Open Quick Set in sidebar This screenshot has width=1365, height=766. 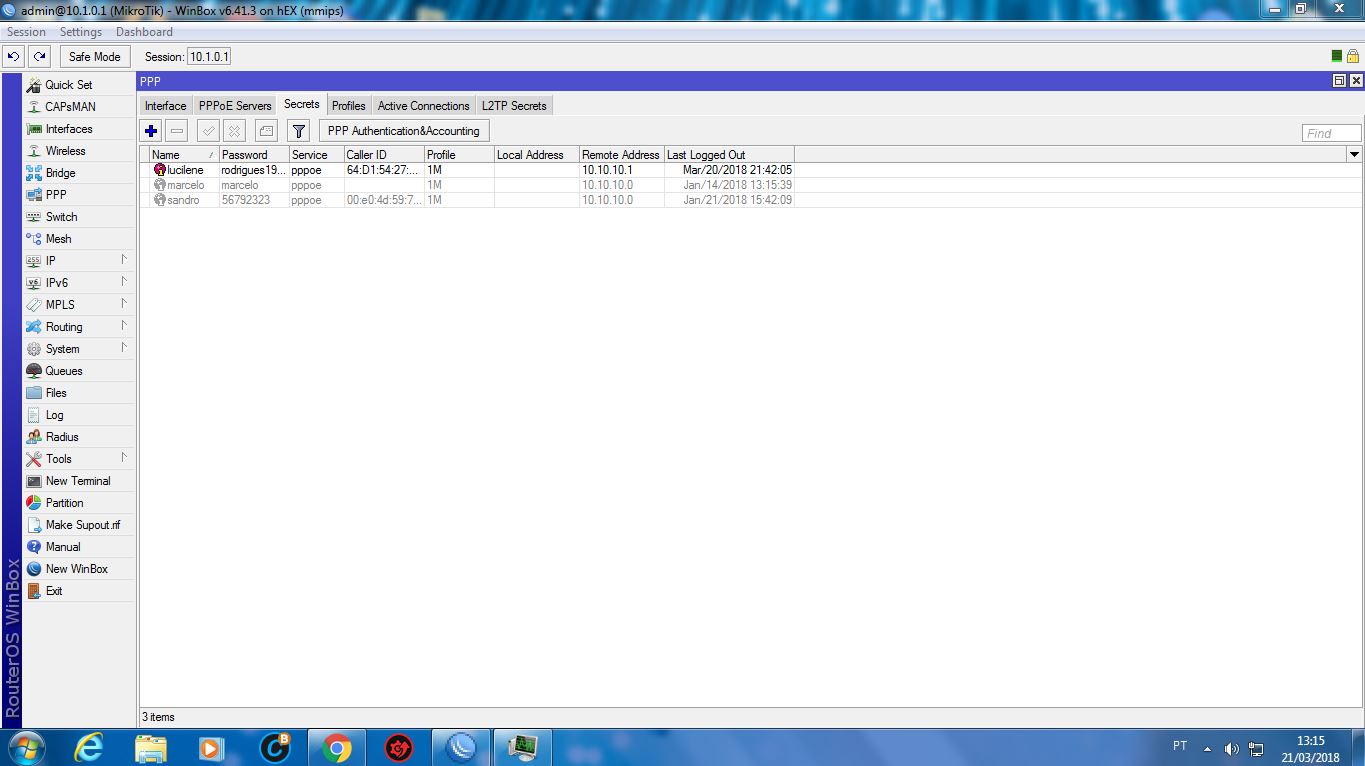(x=79, y=85)
